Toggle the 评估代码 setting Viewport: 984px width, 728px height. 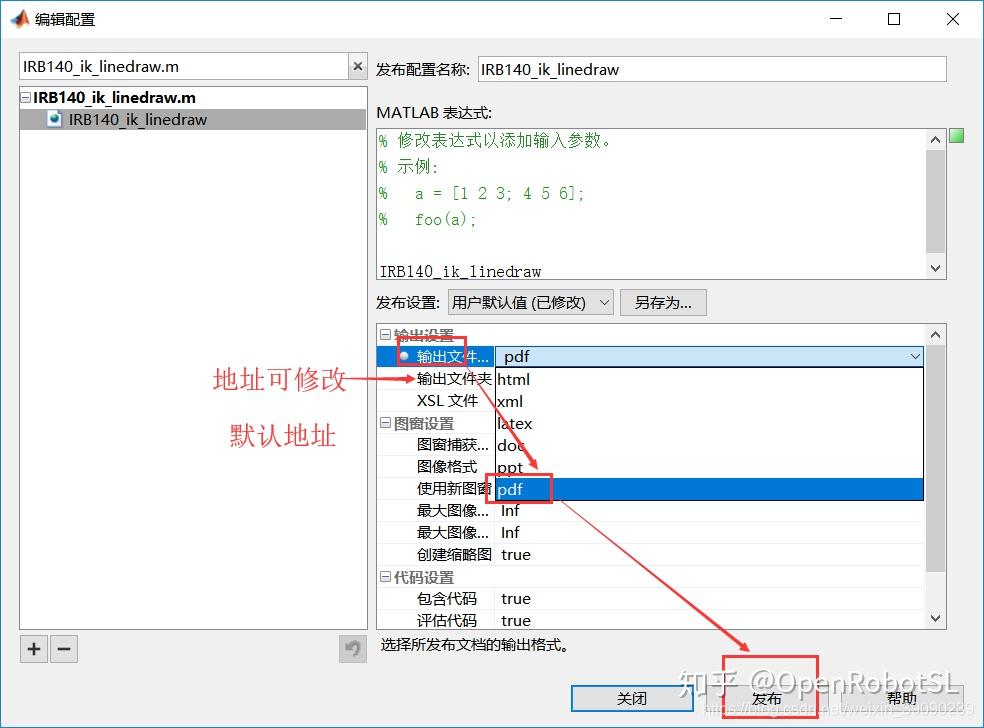pos(518,620)
